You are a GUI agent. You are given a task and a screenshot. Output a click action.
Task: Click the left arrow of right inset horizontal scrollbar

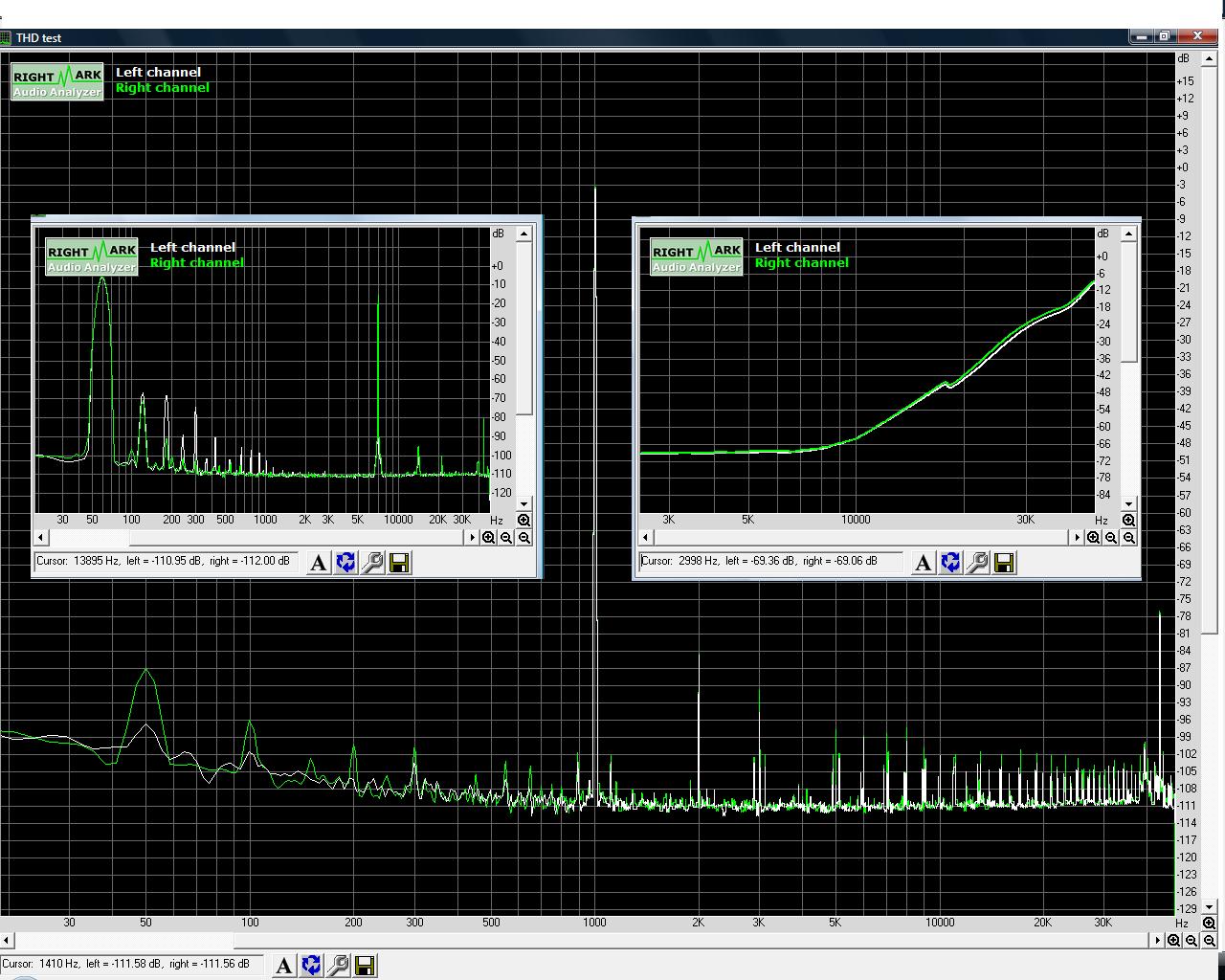(646, 538)
